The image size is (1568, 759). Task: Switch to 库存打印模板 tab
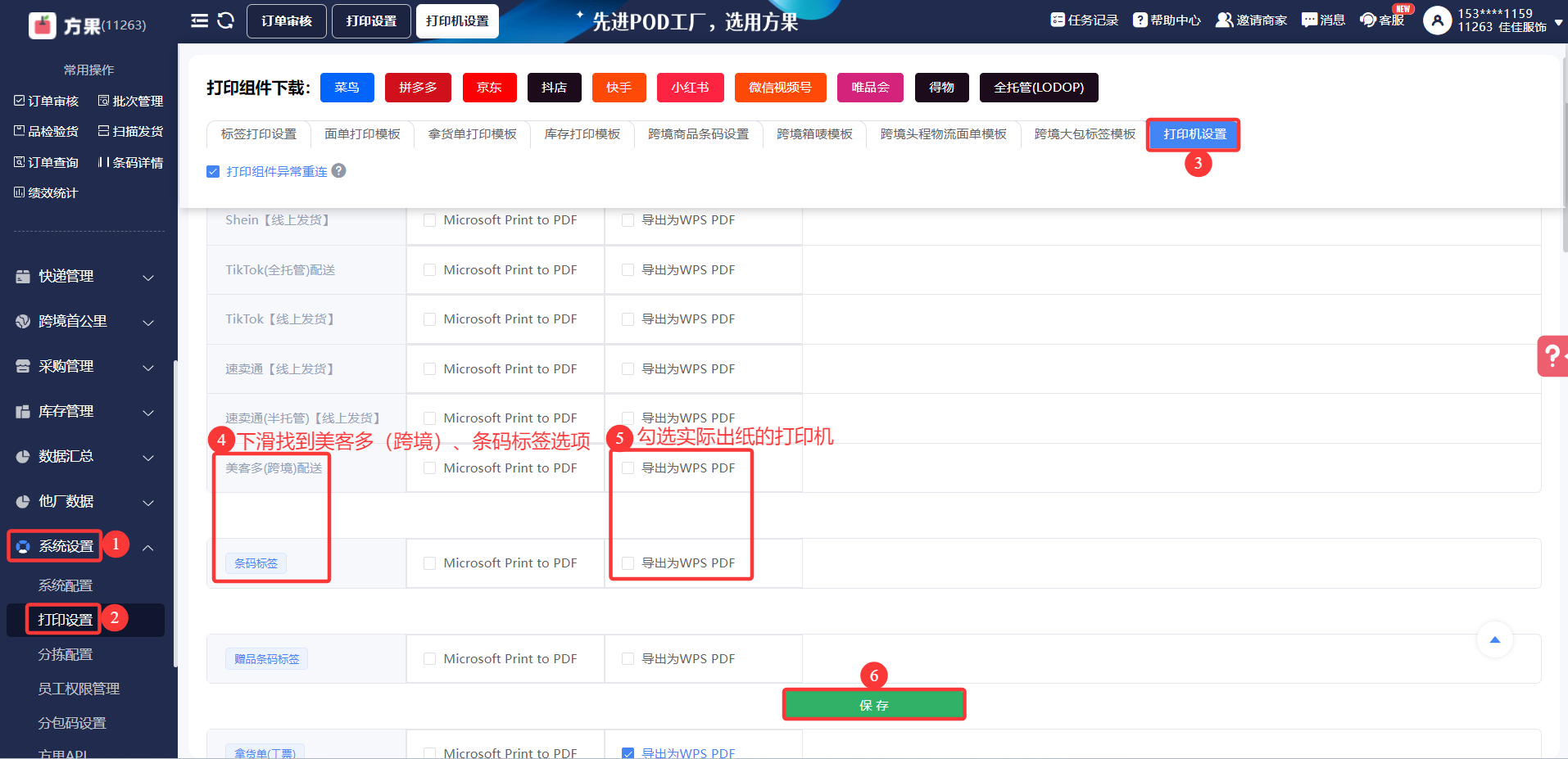pos(582,134)
